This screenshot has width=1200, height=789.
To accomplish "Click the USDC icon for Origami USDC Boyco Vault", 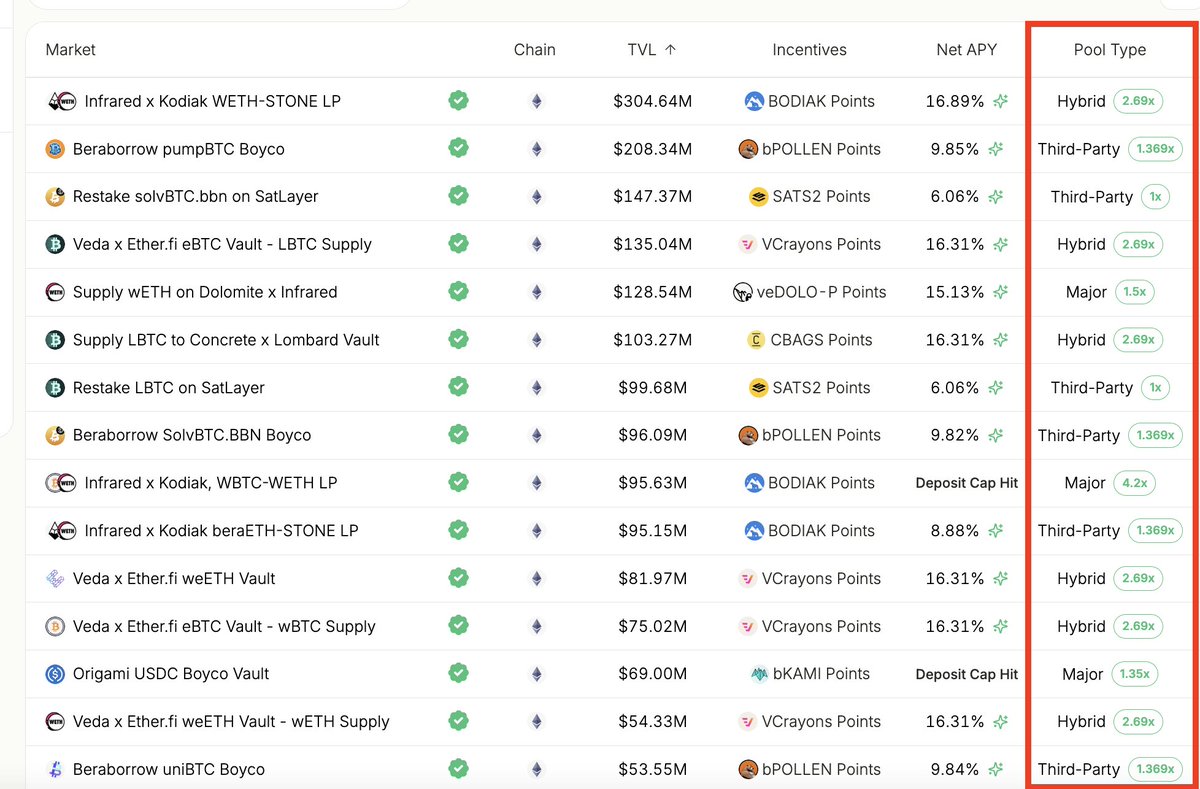I will coord(55,674).
